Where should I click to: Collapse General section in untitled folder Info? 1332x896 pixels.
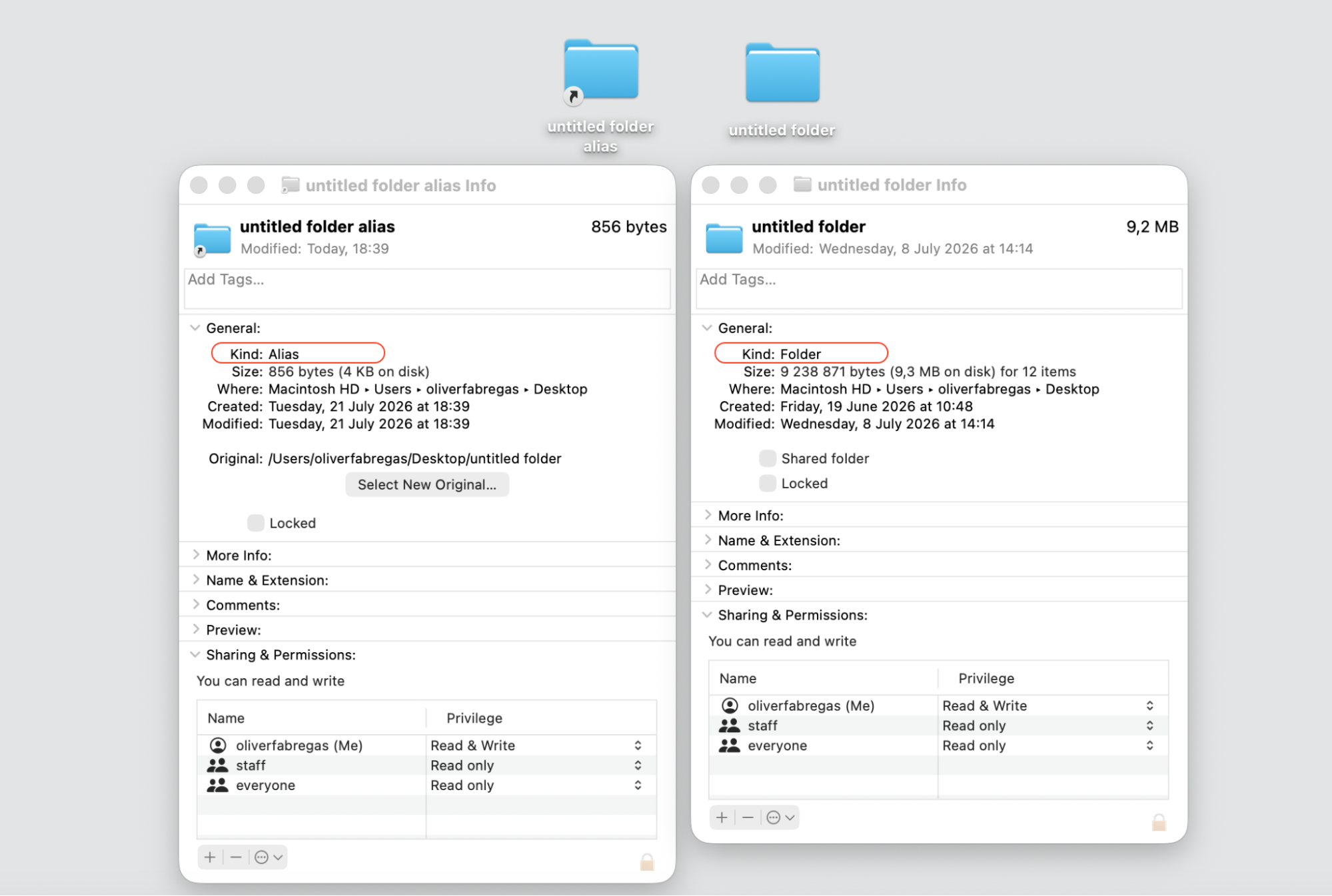[x=707, y=328]
